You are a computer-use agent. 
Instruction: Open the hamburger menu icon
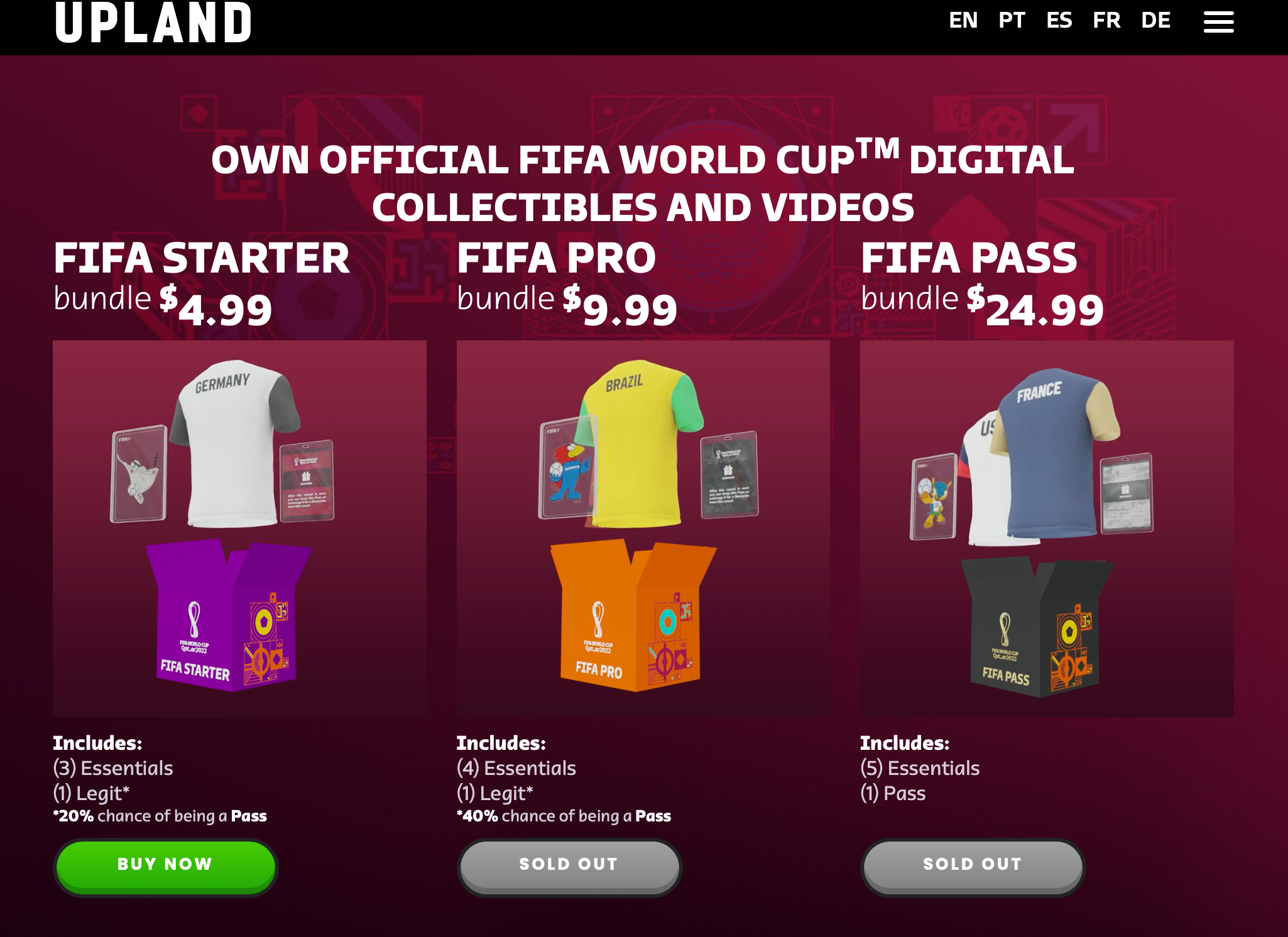pyautogui.click(x=1218, y=22)
